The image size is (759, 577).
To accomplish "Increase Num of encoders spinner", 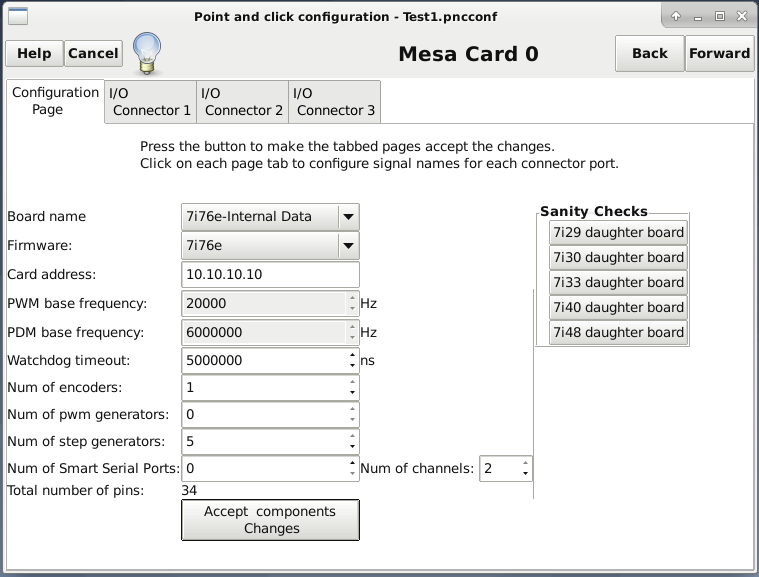I will (352, 383).
